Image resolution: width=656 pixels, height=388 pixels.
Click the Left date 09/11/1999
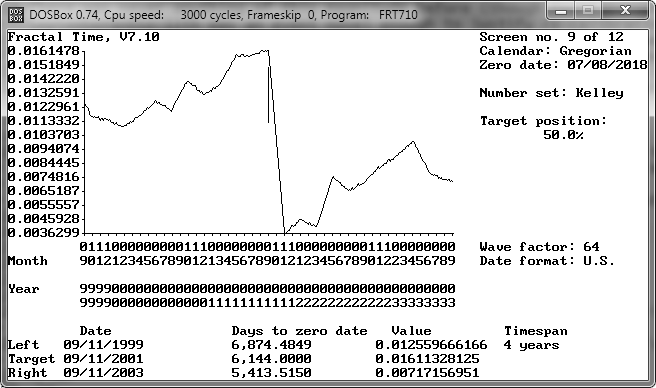[x=103, y=345]
